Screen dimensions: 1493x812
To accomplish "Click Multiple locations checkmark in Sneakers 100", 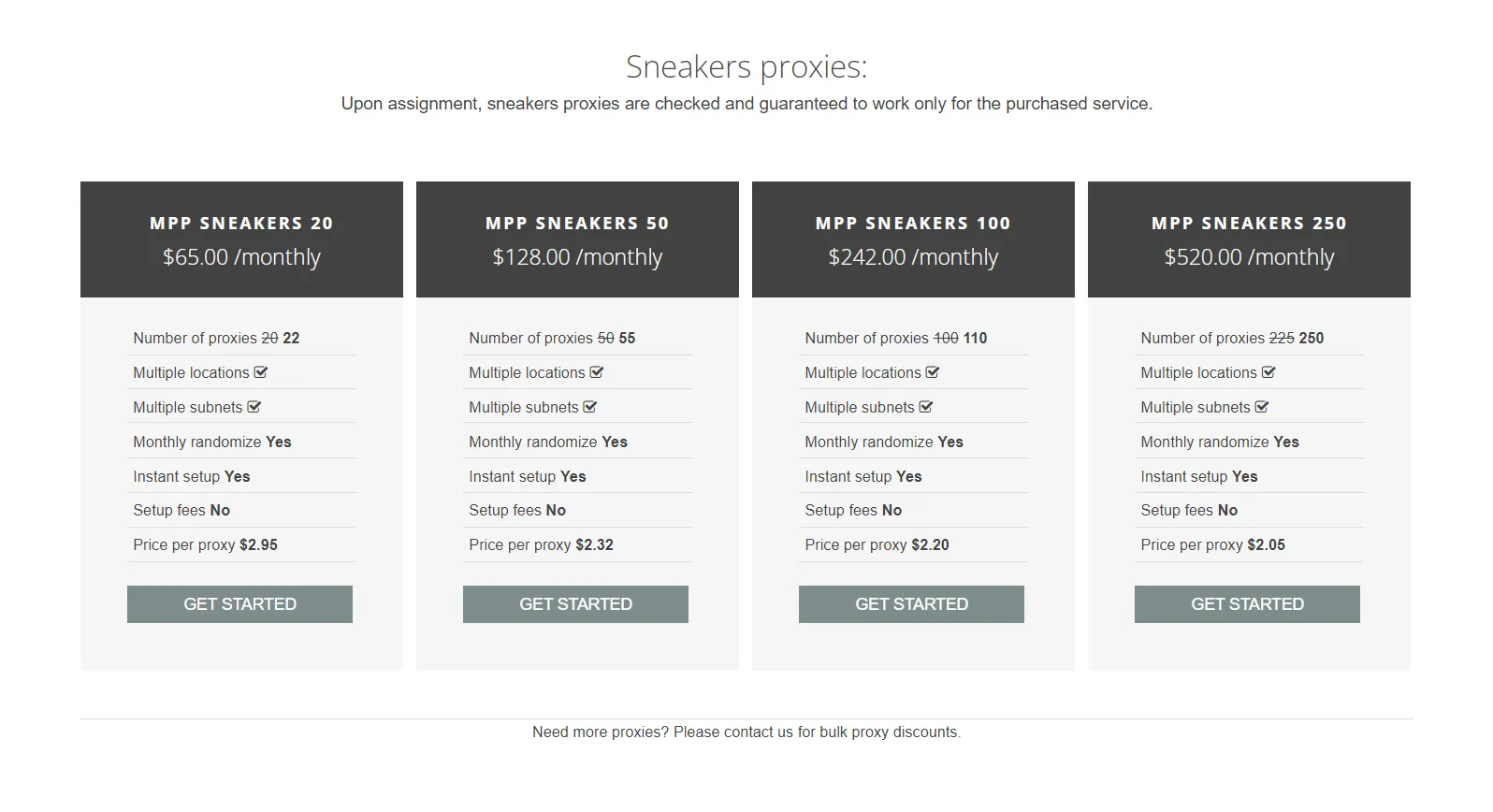I will tap(933, 372).
